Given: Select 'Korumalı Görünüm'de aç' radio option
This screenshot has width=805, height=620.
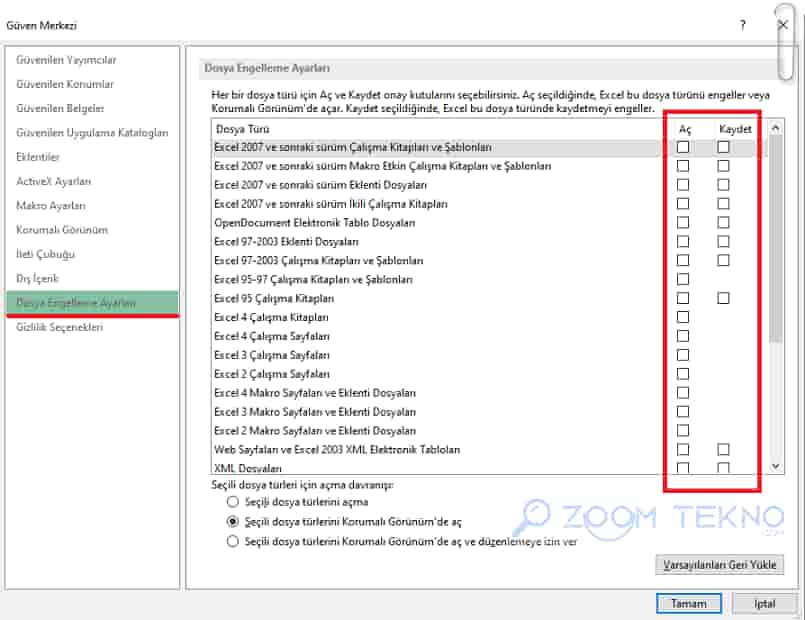Looking at the screenshot, I should 233,521.
